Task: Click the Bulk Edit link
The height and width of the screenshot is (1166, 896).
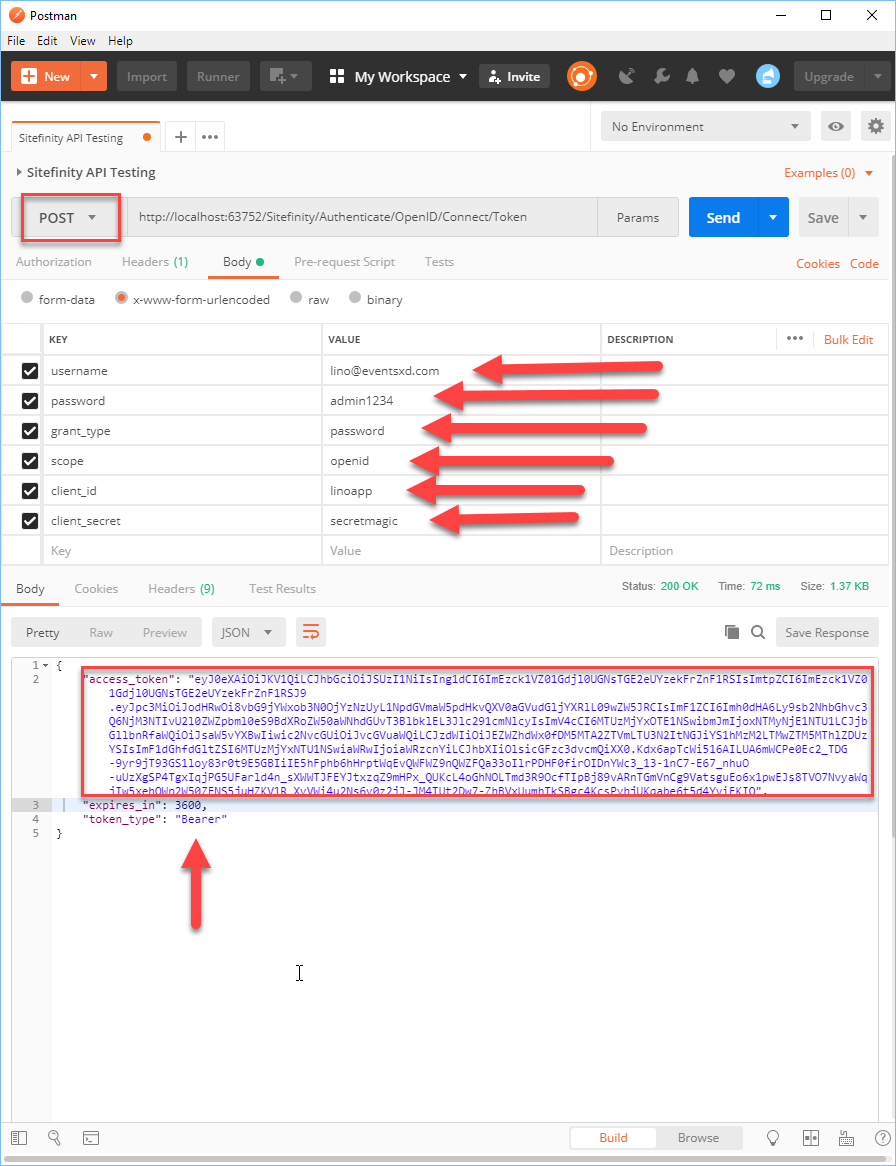Action: pos(848,339)
